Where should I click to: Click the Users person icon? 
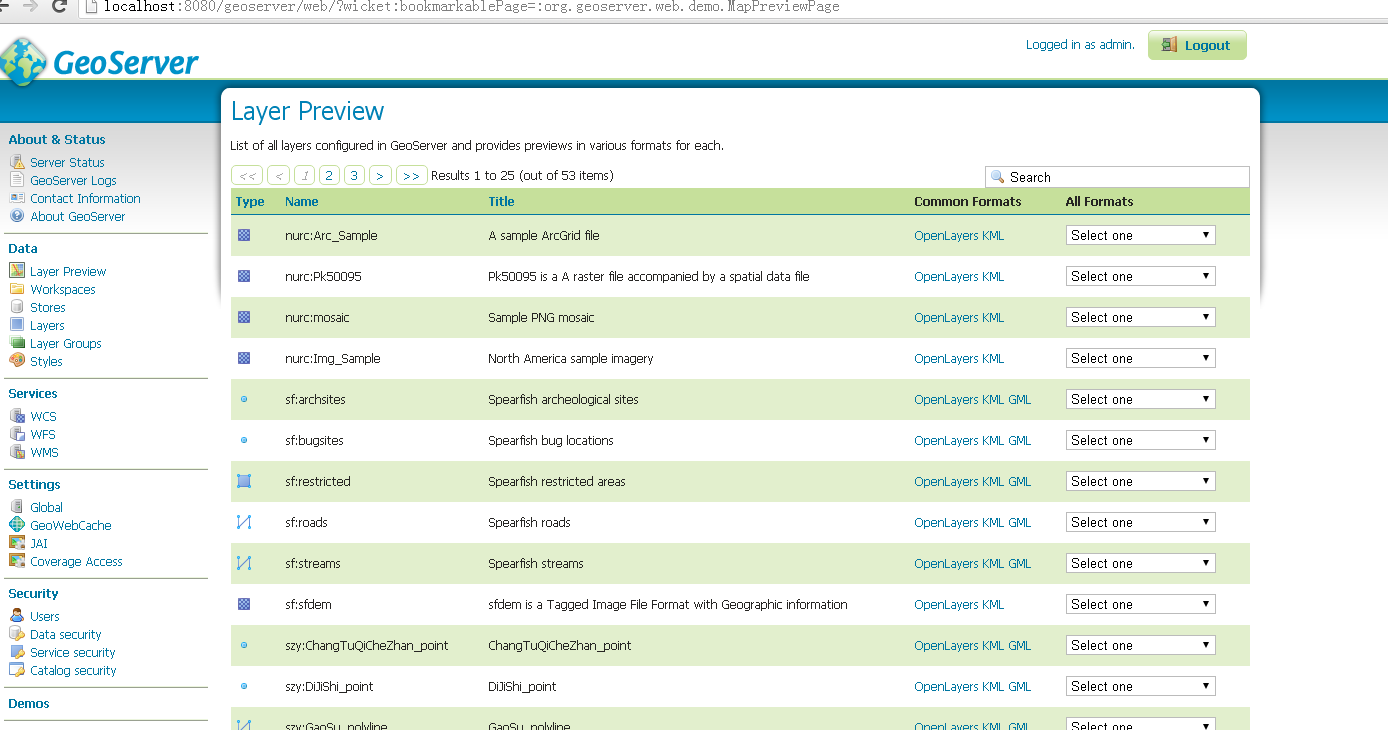click(x=17, y=616)
